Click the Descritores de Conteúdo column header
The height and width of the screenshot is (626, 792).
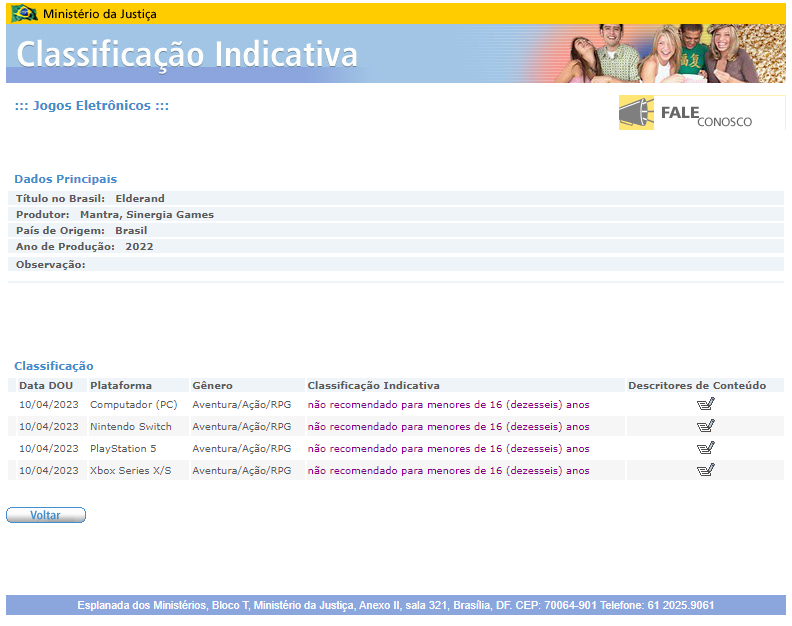click(x=696, y=385)
